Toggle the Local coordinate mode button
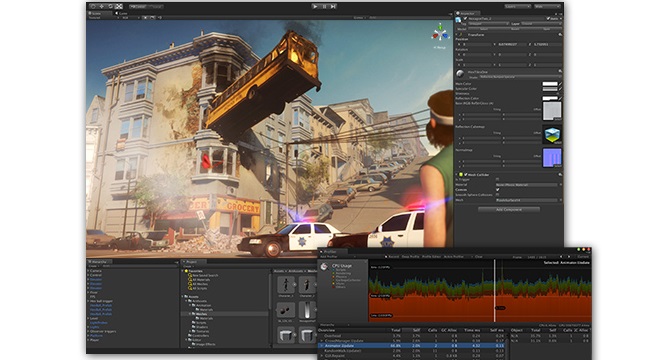The width and height of the screenshot is (650, 360). point(155,7)
